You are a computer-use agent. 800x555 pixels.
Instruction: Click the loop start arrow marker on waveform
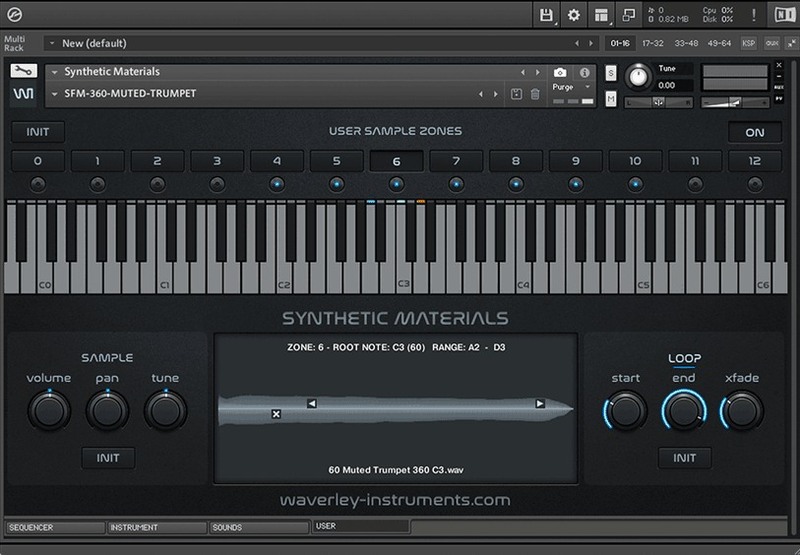pyautogui.click(x=311, y=404)
